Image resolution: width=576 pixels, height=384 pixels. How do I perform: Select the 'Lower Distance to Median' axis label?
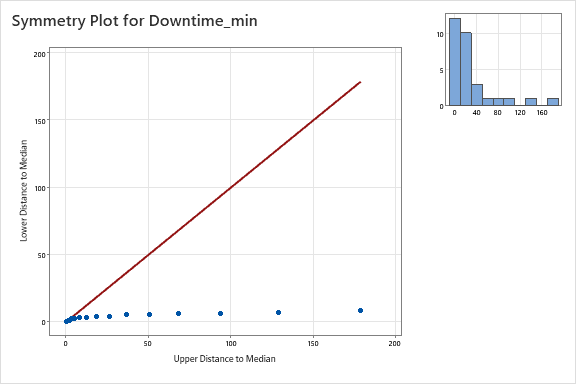pyautogui.click(x=24, y=190)
